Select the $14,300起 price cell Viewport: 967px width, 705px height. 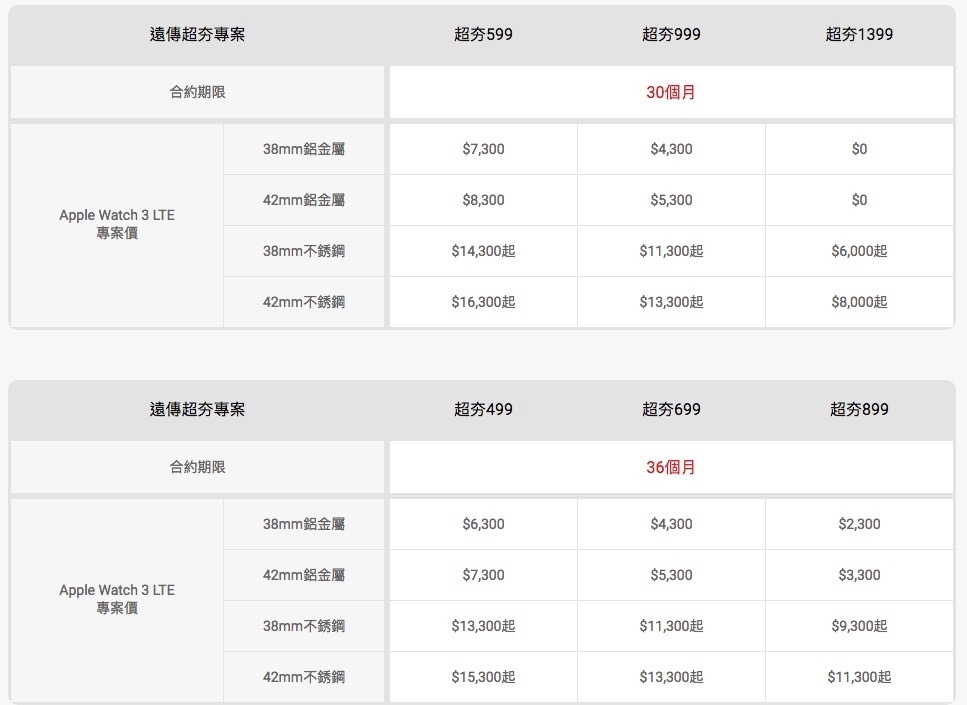pyautogui.click(x=483, y=251)
